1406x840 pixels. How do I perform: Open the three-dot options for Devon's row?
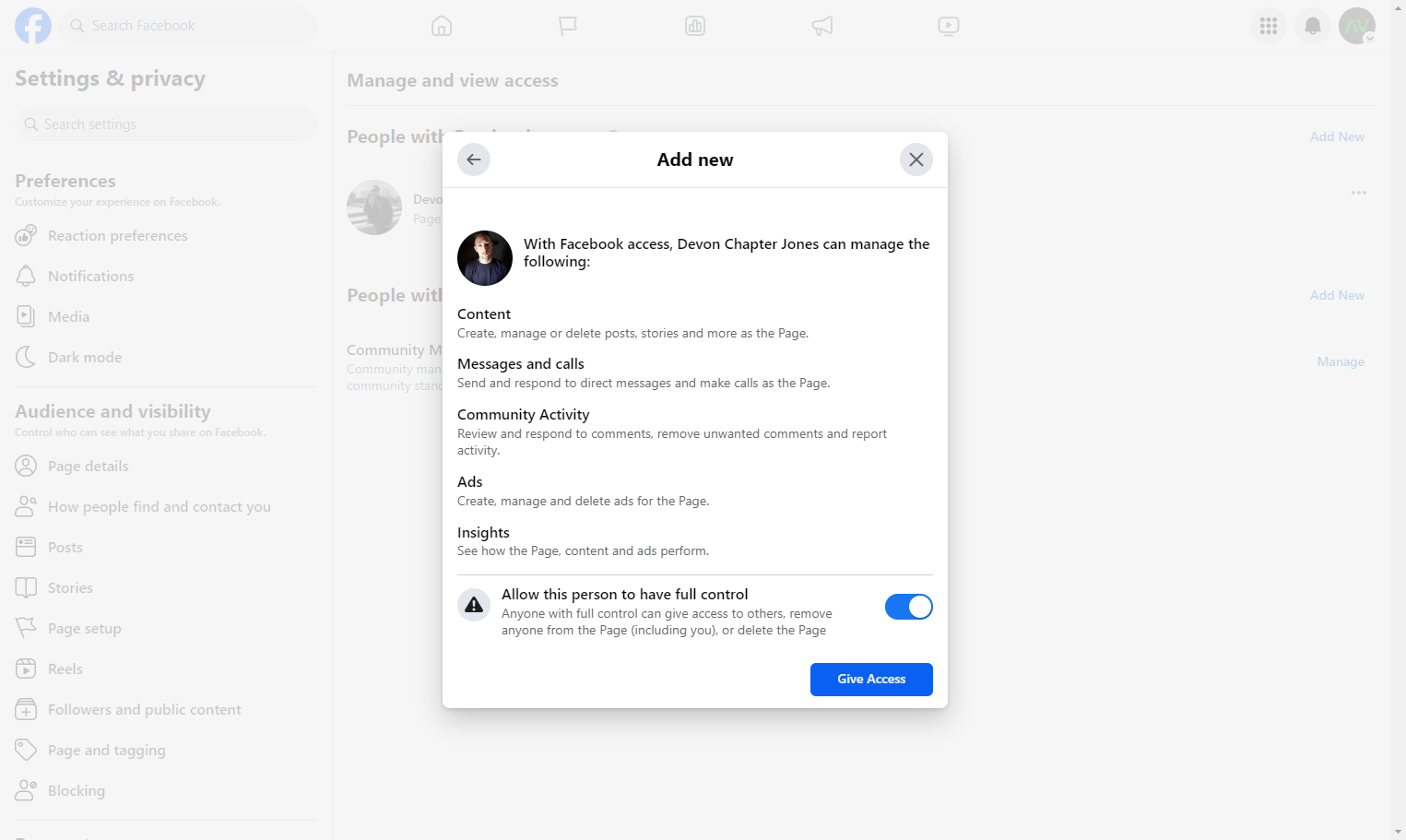point(1359,193)
